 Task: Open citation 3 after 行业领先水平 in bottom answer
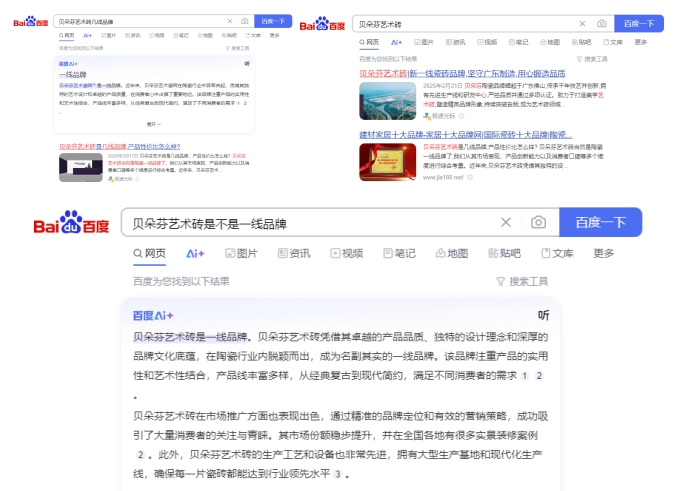coord(338,474)
